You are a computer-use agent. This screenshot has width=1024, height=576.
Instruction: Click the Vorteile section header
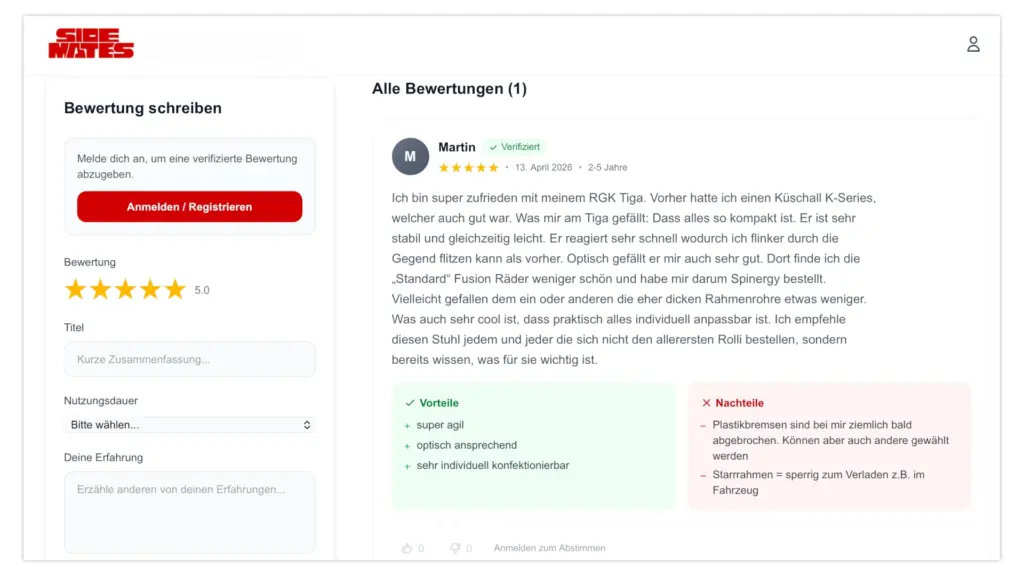coord(432,403)
